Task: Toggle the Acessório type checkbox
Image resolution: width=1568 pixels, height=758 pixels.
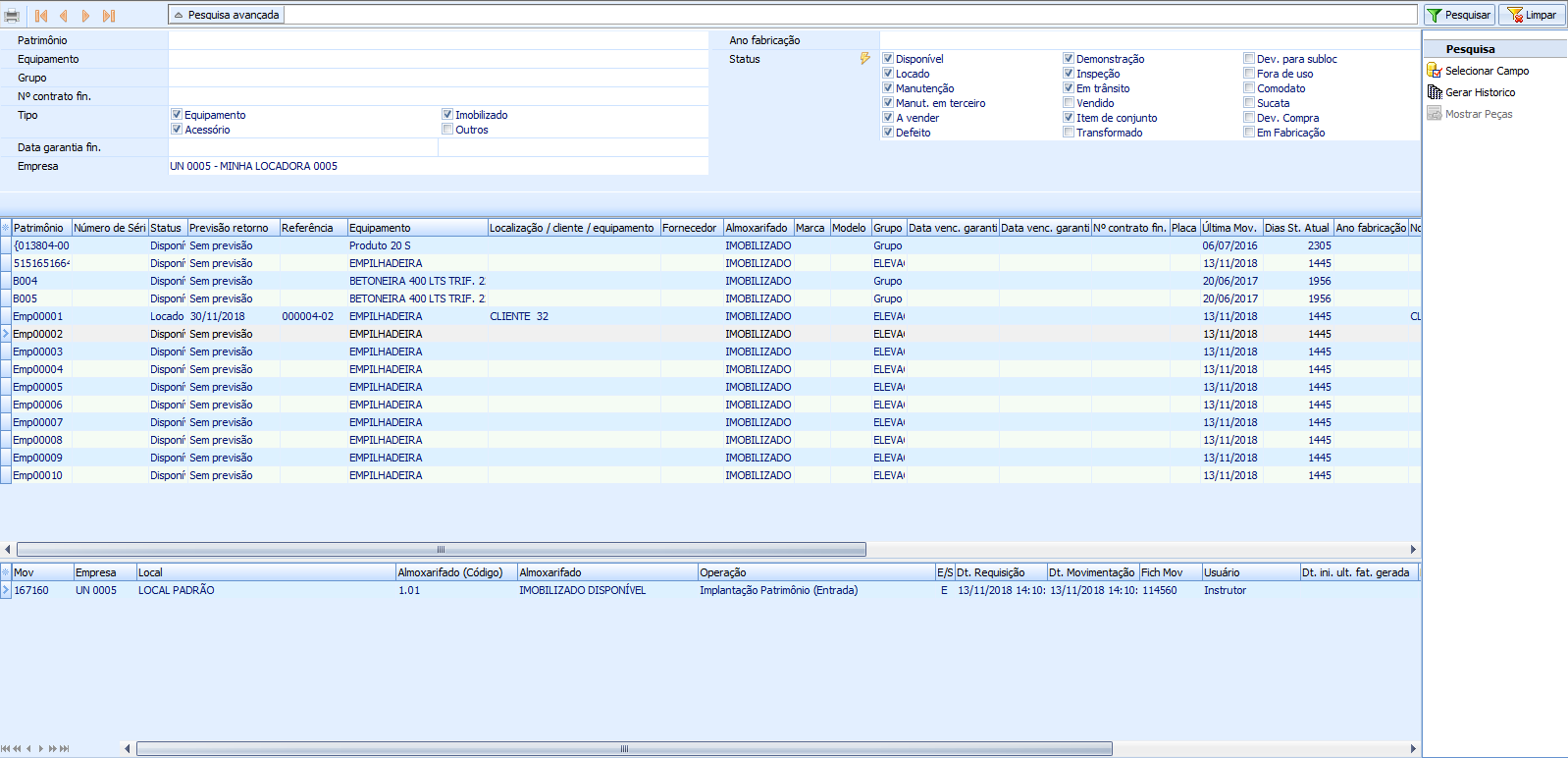Action: pyautogui.click(x=177, y=130)
